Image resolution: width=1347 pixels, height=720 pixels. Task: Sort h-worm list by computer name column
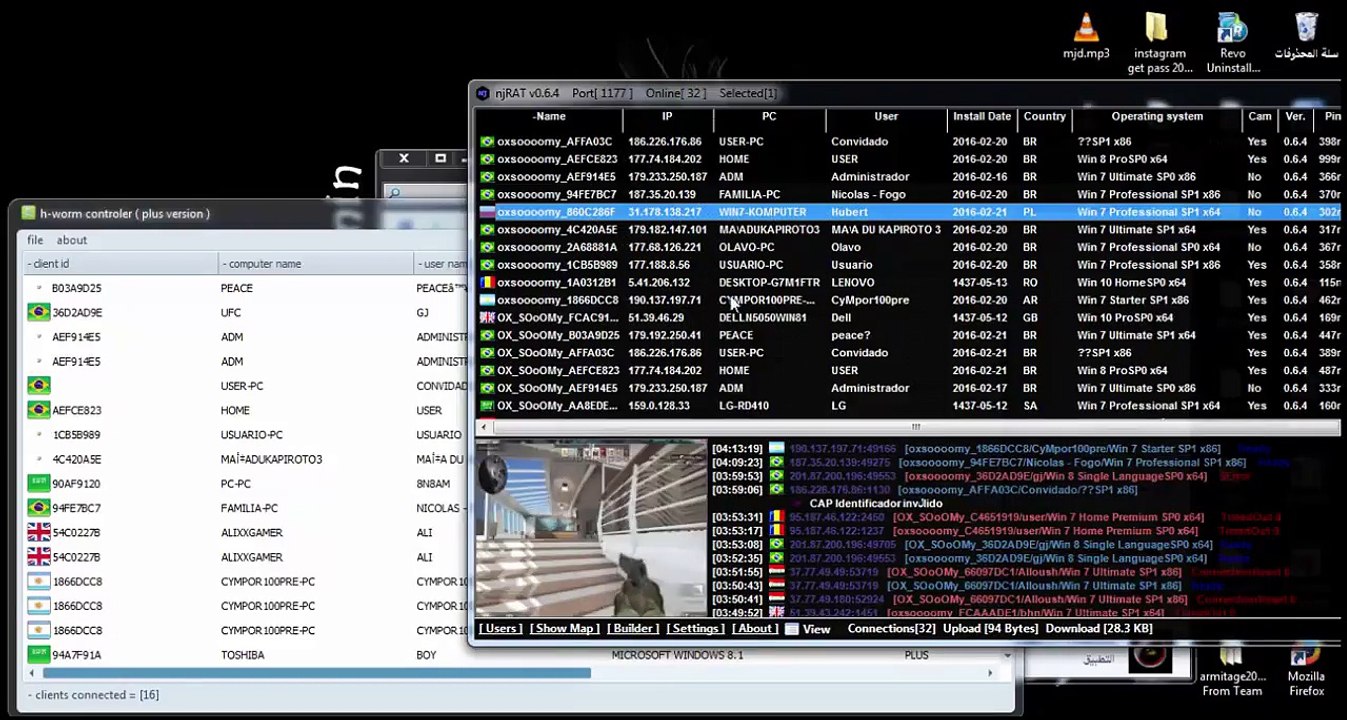pos(316,264)
